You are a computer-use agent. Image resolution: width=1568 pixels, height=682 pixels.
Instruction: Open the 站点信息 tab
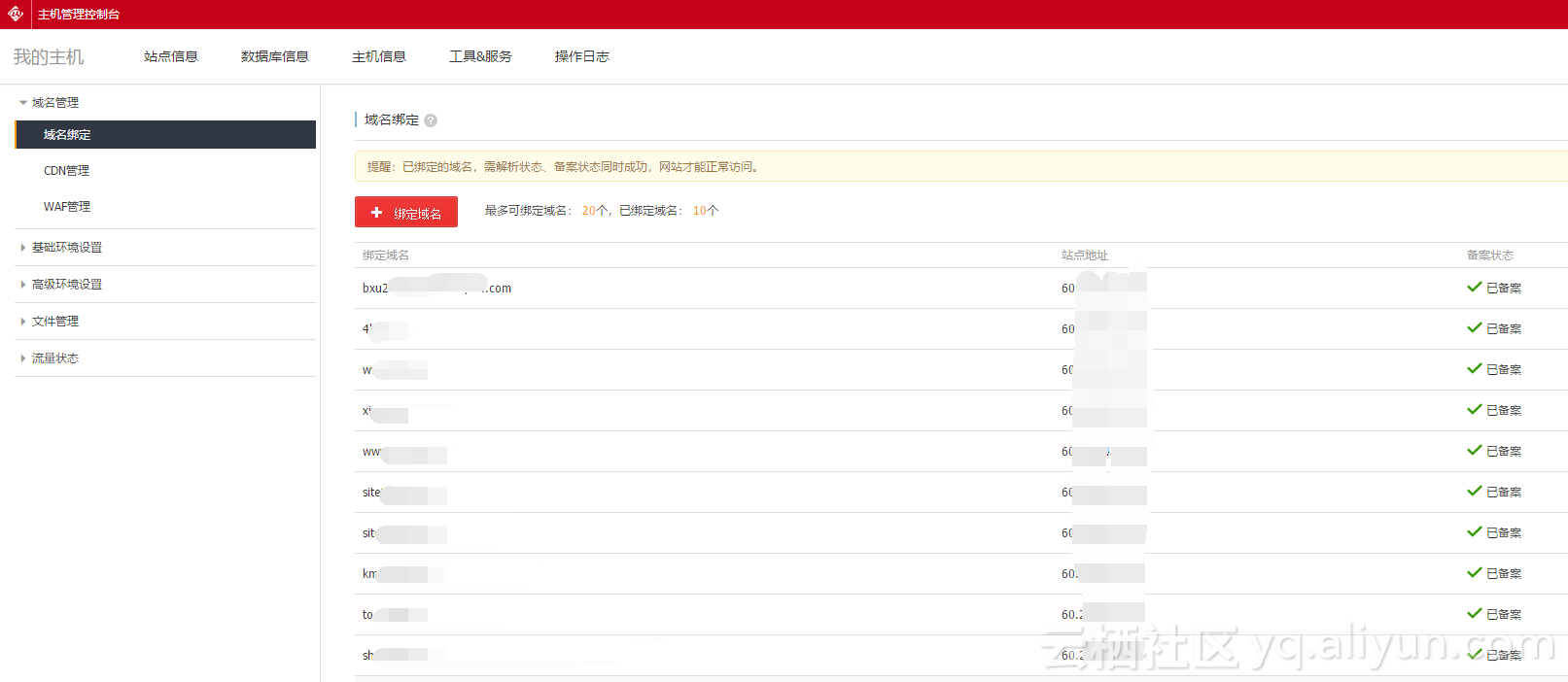tap(171, 56)
